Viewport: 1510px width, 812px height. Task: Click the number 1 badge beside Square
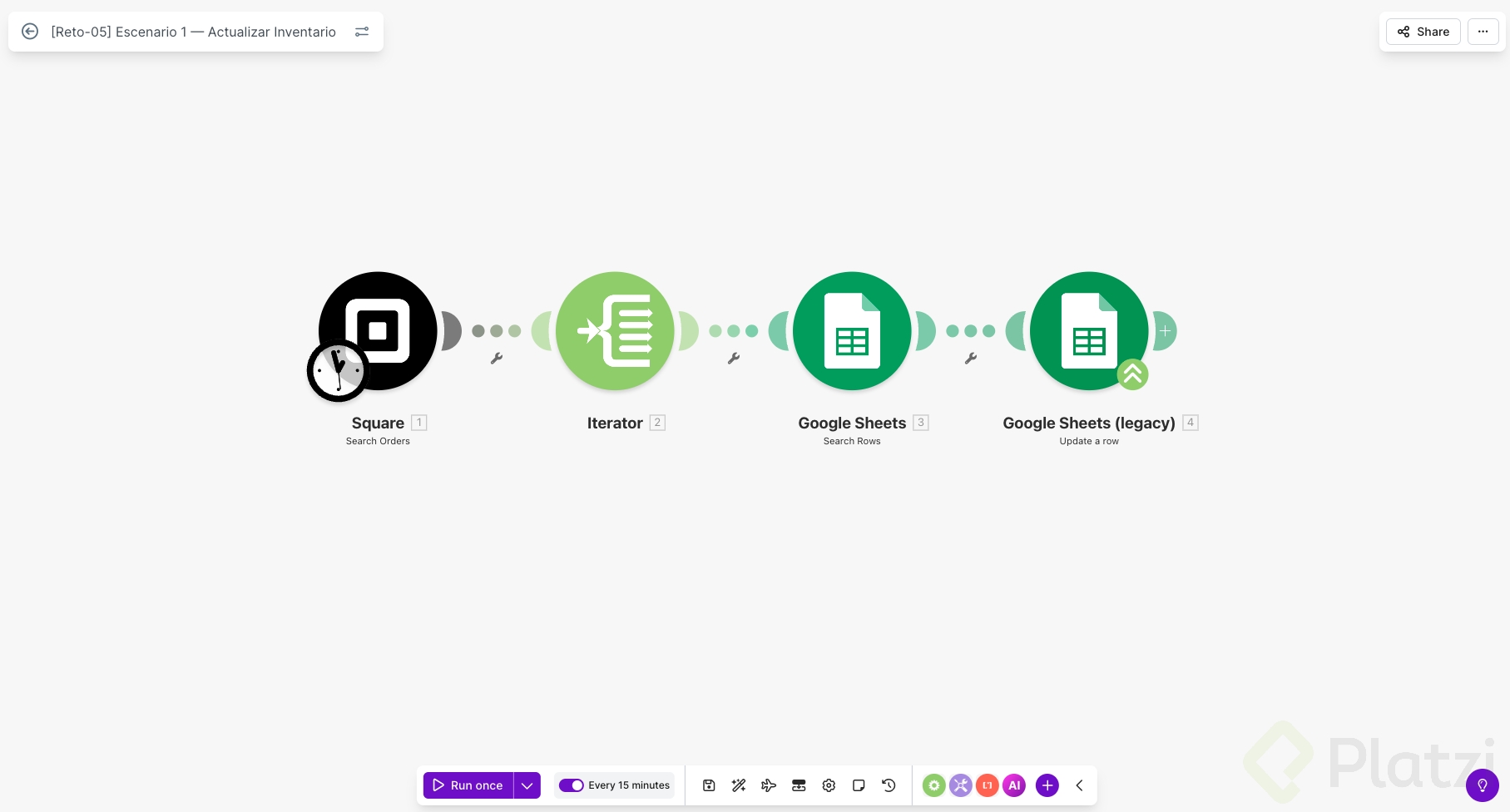[419, 423]
